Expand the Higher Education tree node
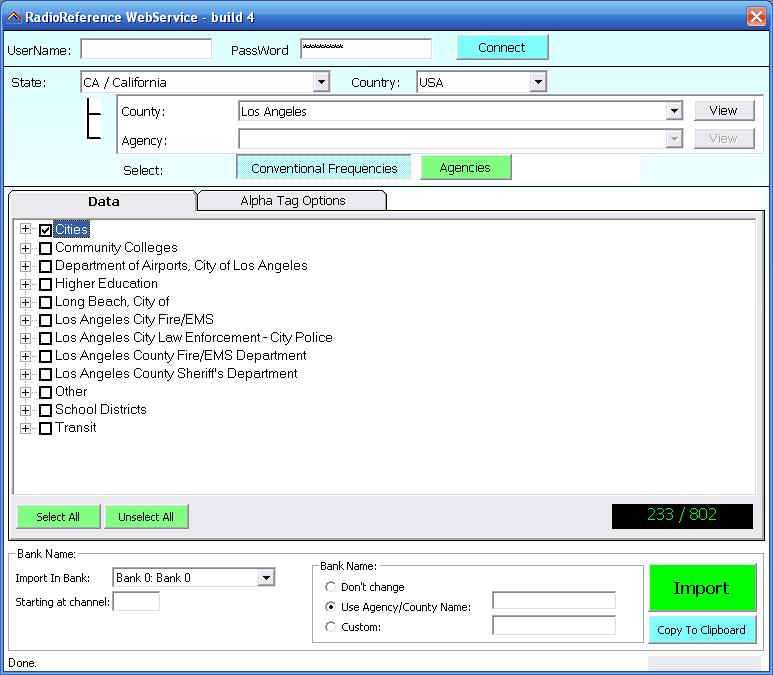Screen dimensions: 773x675 point(25,284)
